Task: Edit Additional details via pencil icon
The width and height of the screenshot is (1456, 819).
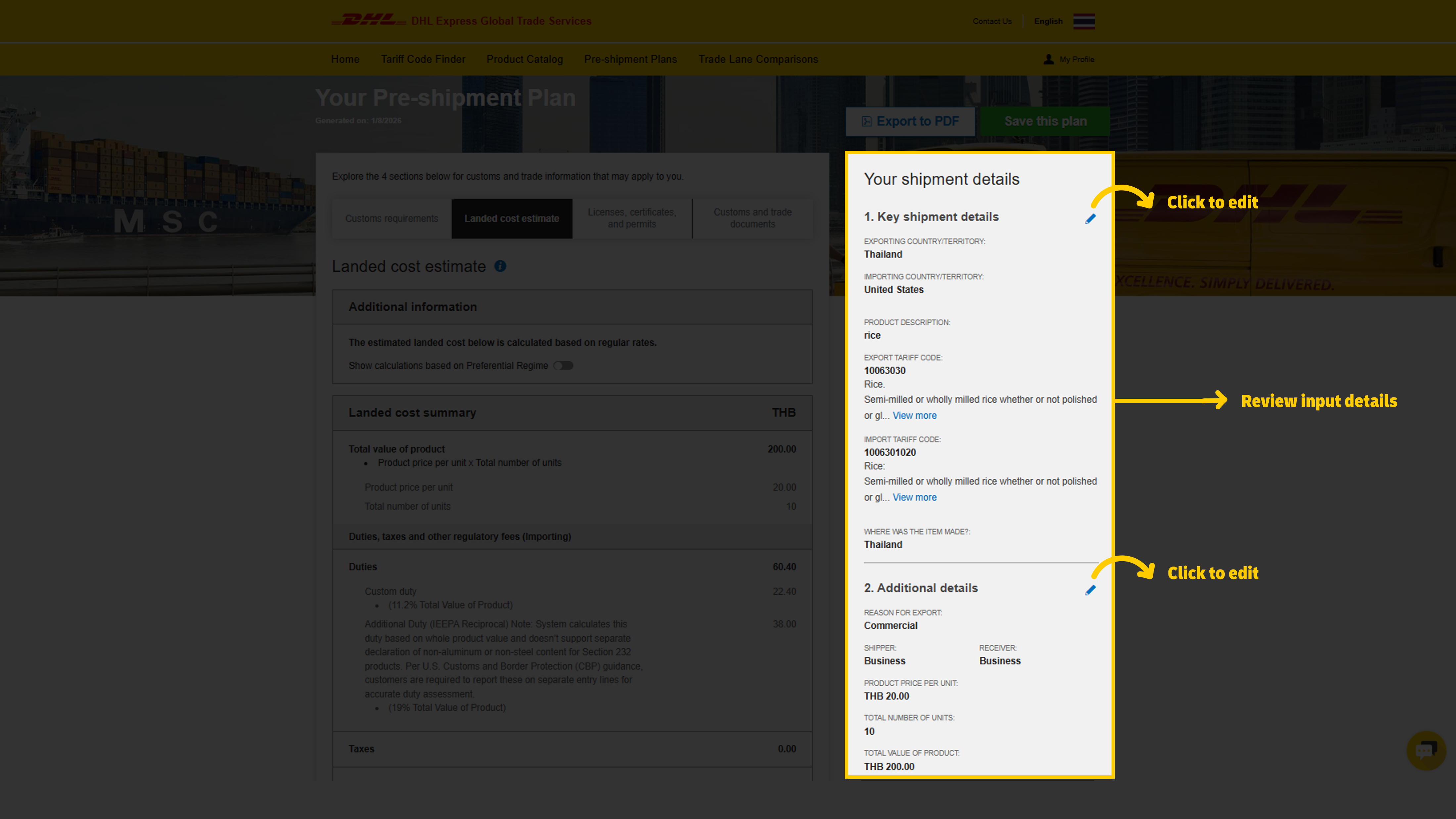Action: [x=1090, y=590]
